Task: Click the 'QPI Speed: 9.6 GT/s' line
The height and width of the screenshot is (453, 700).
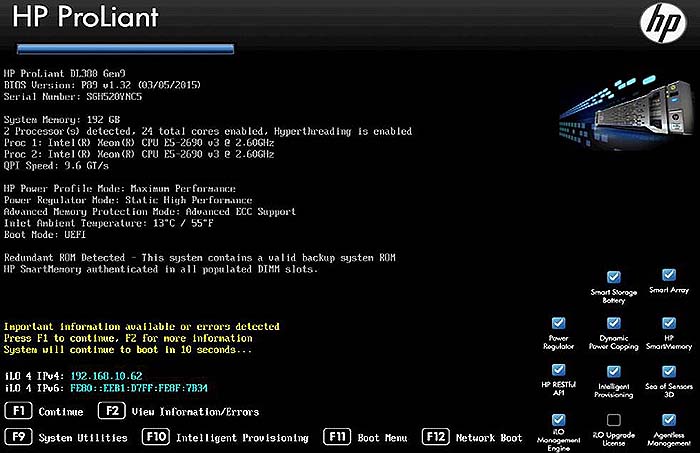Action: (x=56, y=166)
